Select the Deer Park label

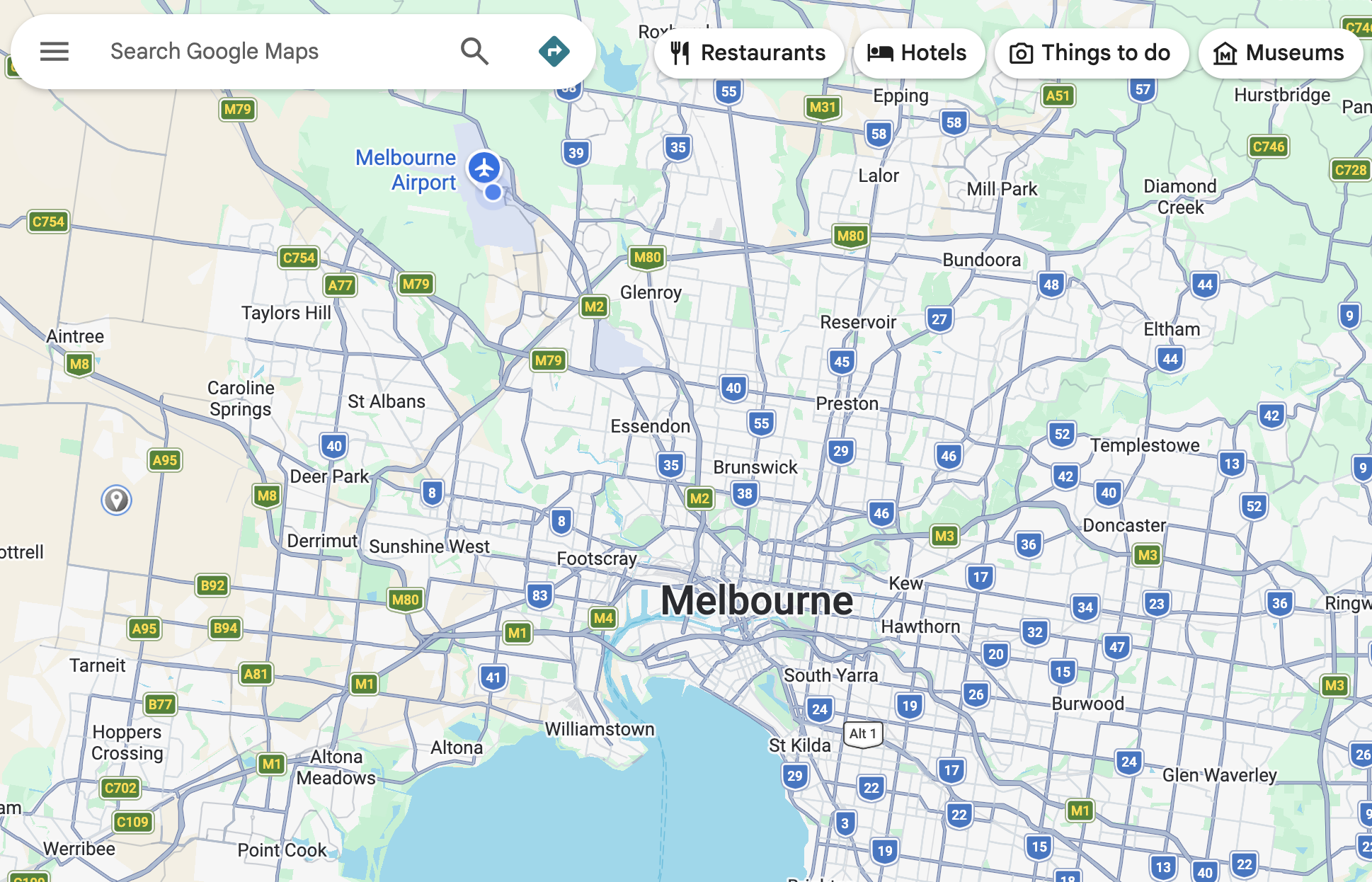pos(329,476)
